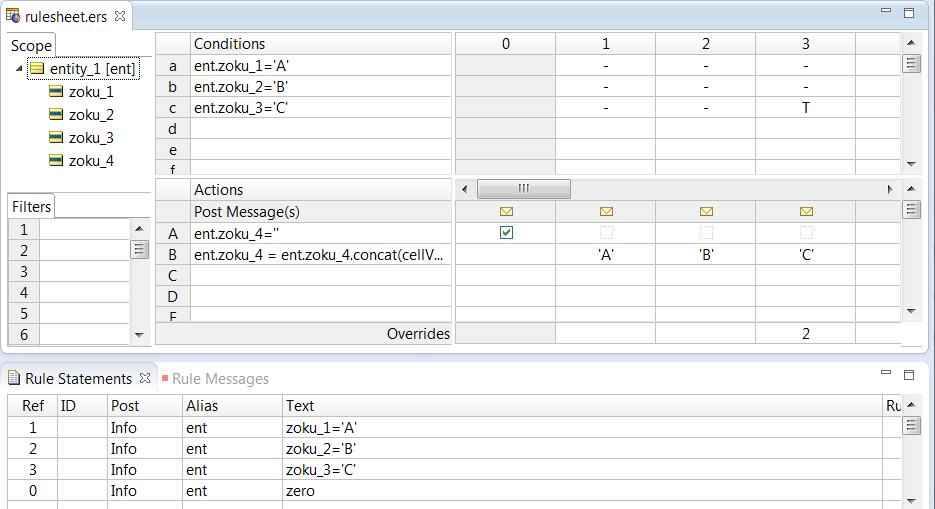Select action ent.zoku_4 concat row
Image resolution: width=935 pixels, height=509 pixels.
click(x=321, y=255)
